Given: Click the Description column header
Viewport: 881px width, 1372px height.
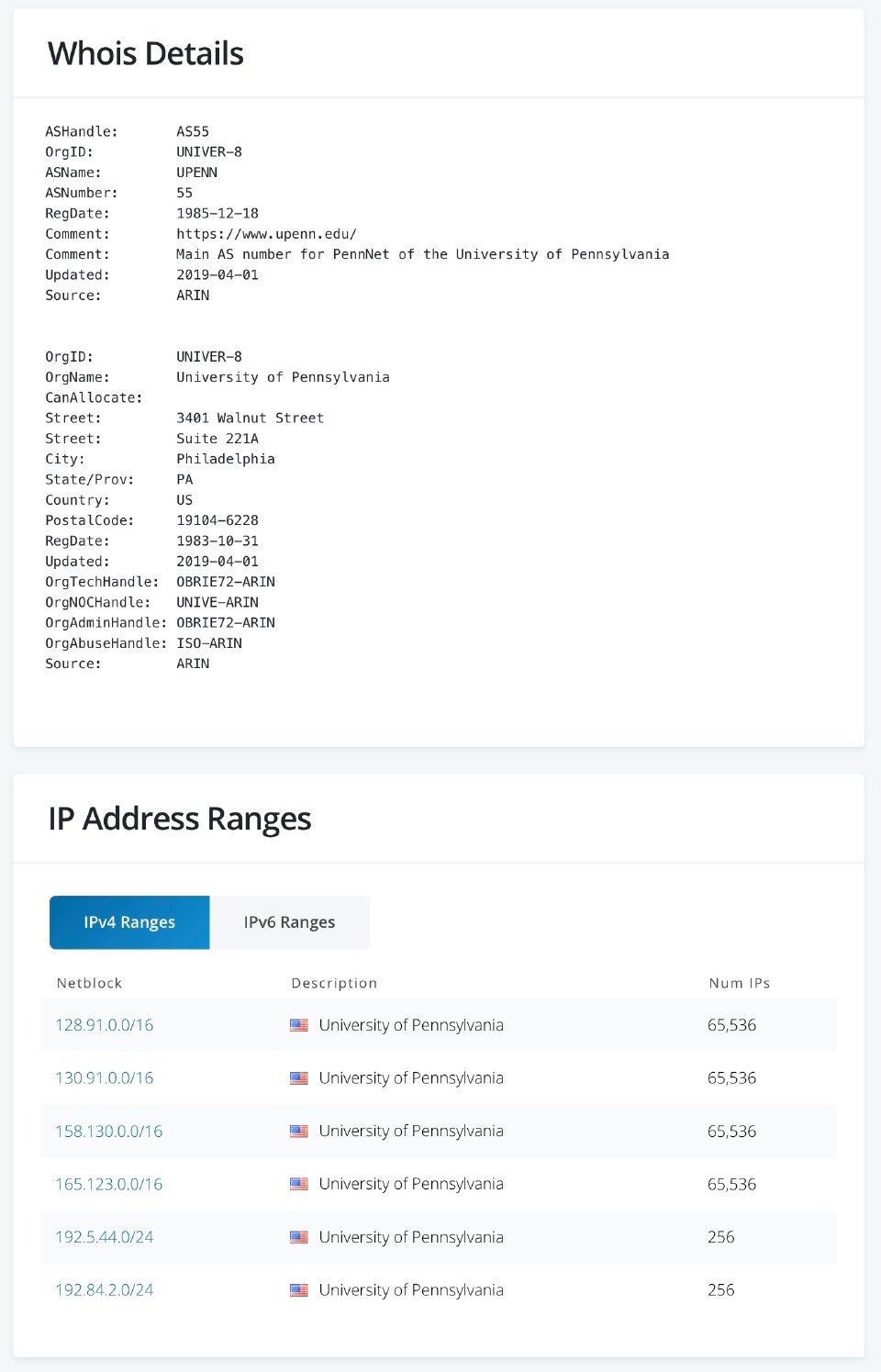Looking at the screenshot, I should pos(334,983).
